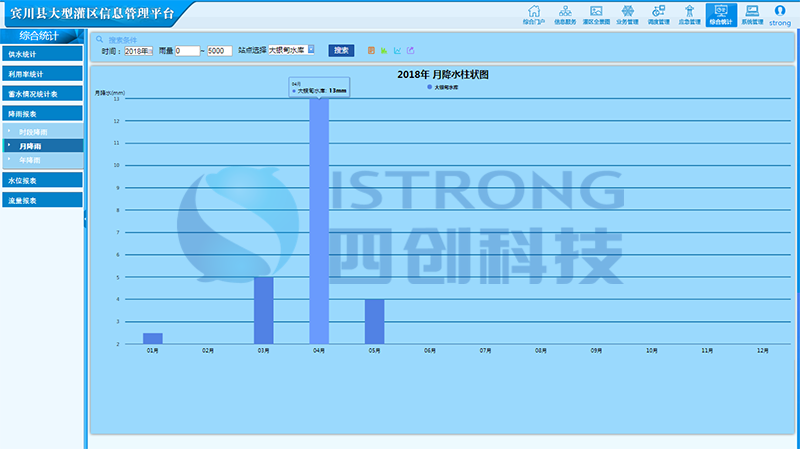Select the 月降雨 submenu item
The image size is (800, 449).
(x=43, y=146)
